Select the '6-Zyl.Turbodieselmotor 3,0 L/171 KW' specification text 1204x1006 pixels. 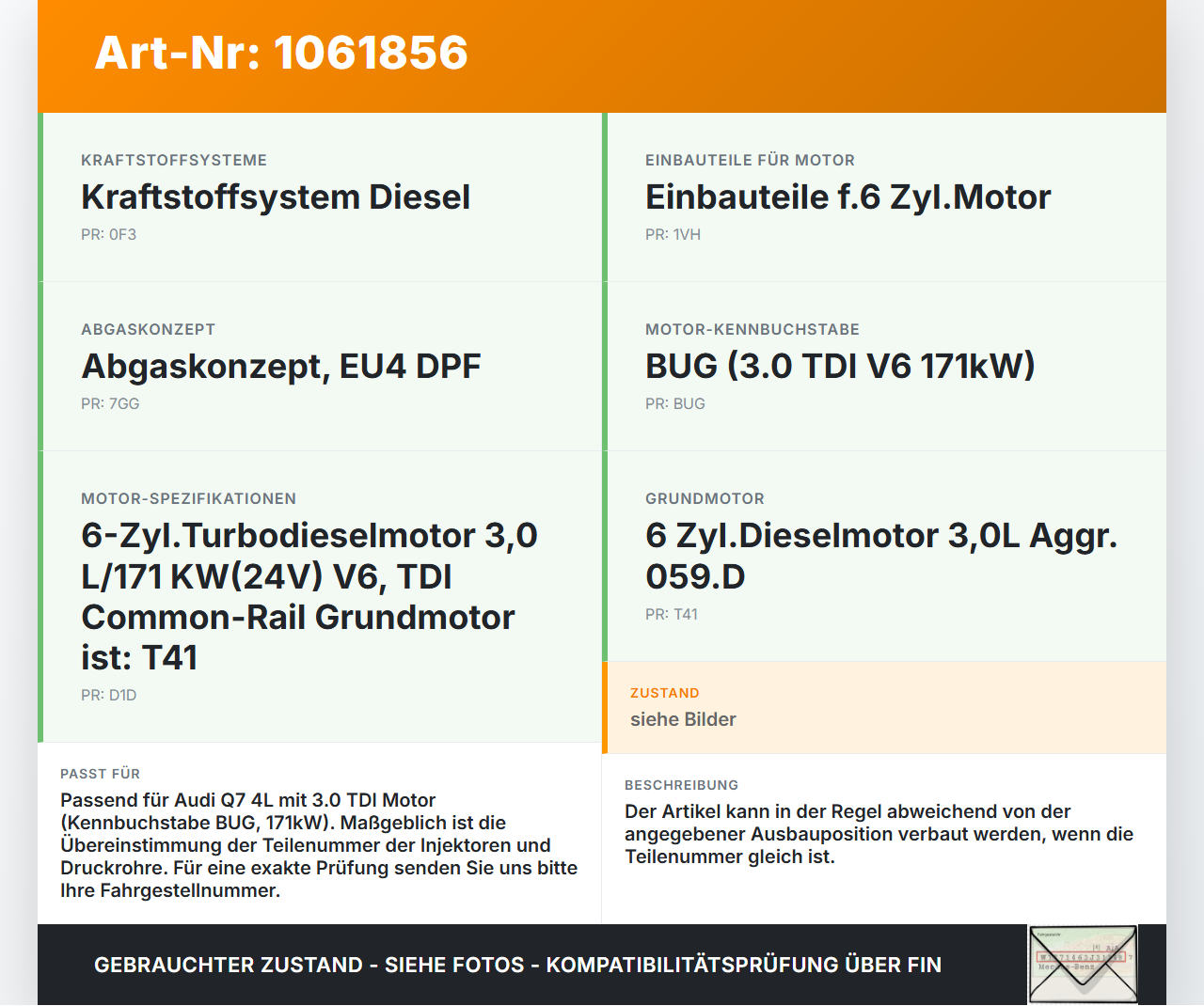[309, 596]
